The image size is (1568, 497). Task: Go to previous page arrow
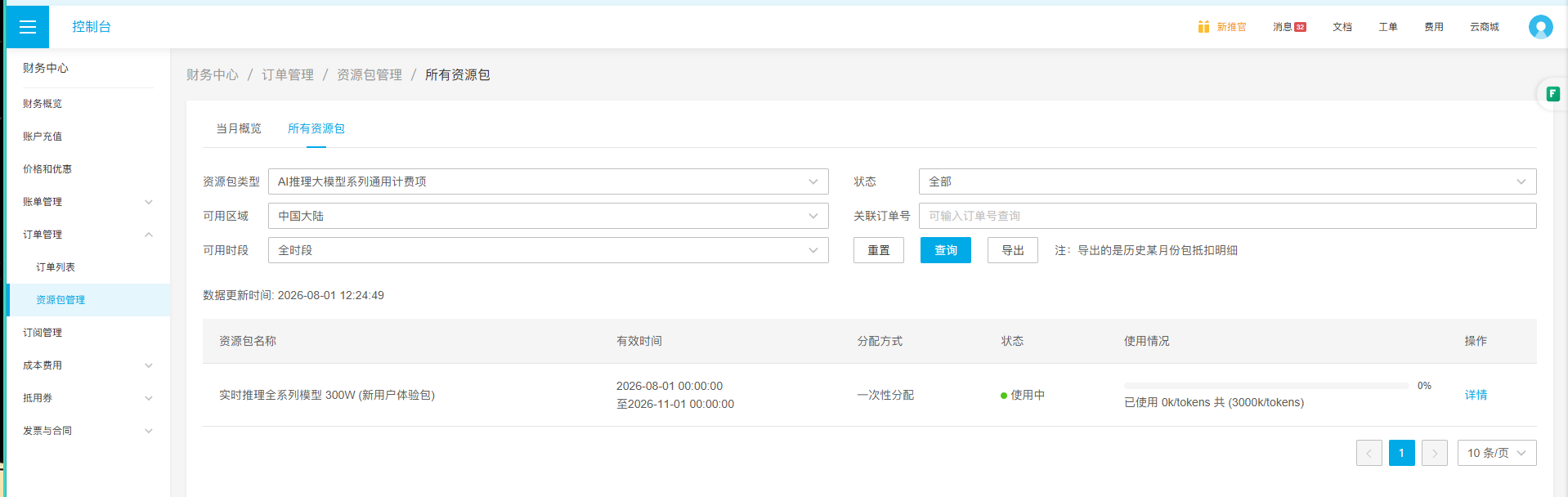tap(1369, 453)
